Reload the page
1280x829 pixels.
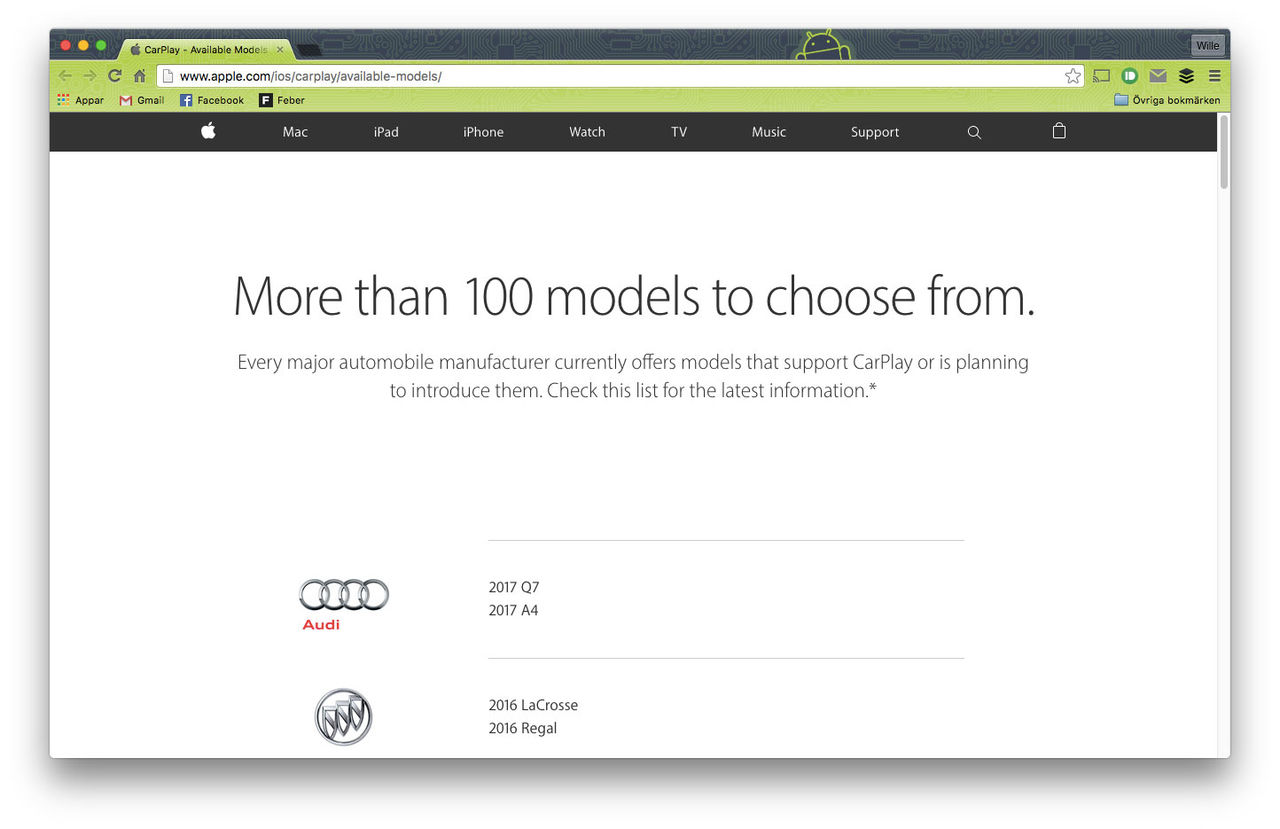tap(114, 75)
